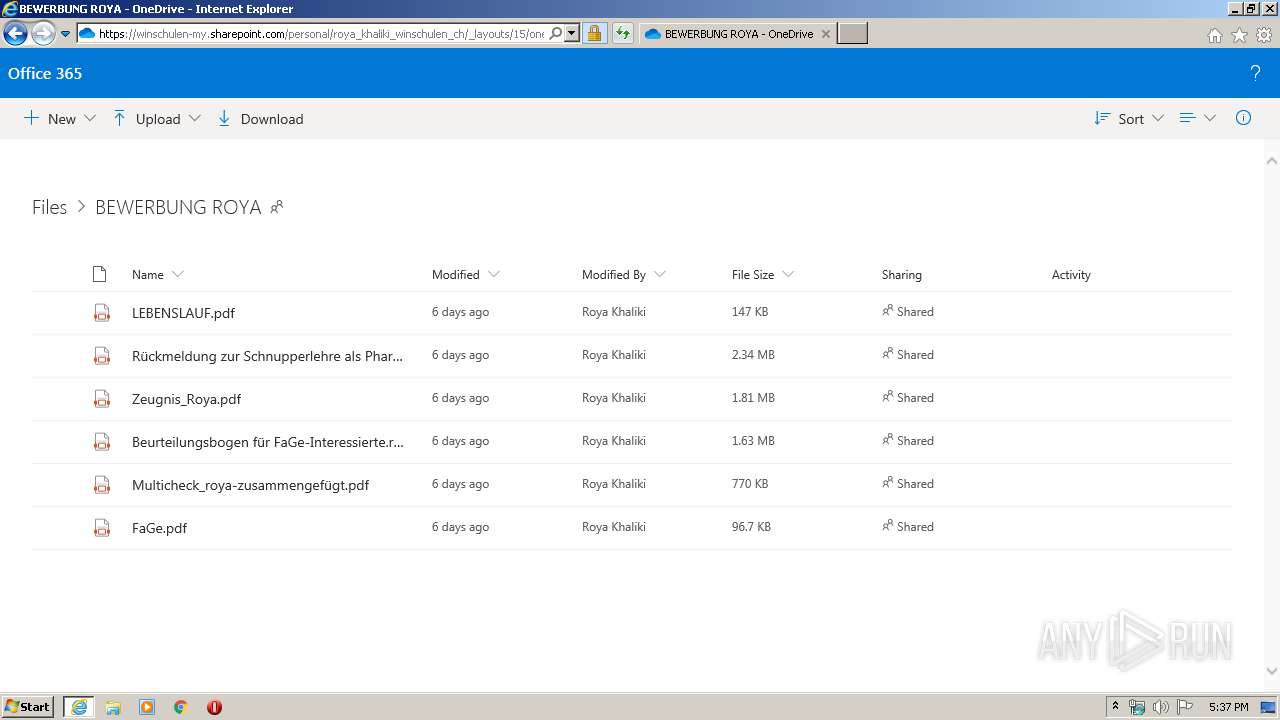Click the PDF icon of FaGe.pdf

tap(101, 527)
